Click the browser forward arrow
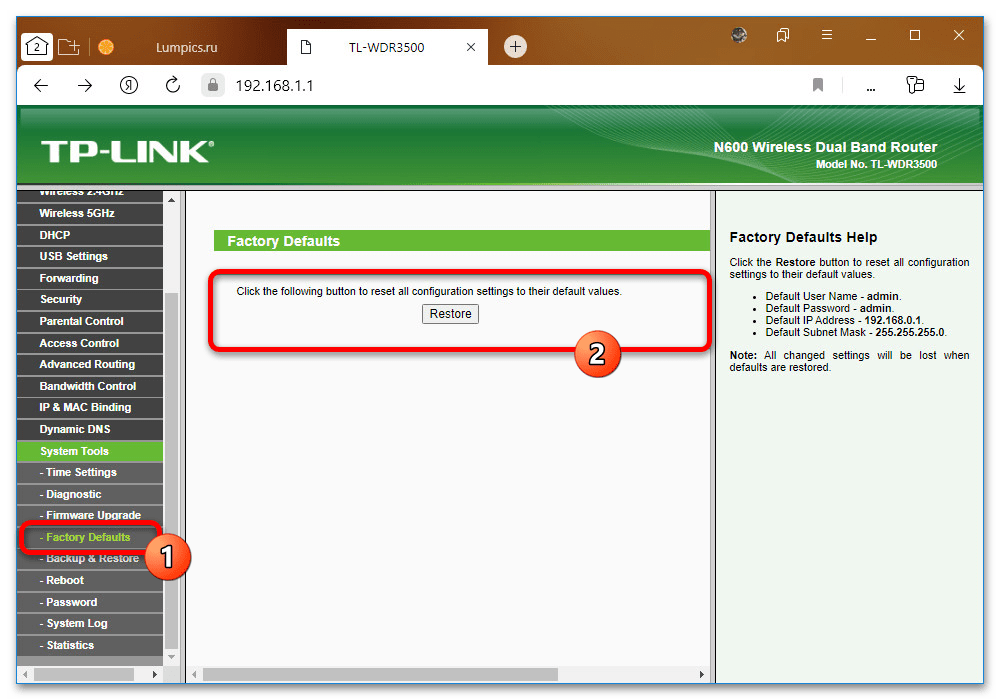1000x700 pixels. pos(85,86)
